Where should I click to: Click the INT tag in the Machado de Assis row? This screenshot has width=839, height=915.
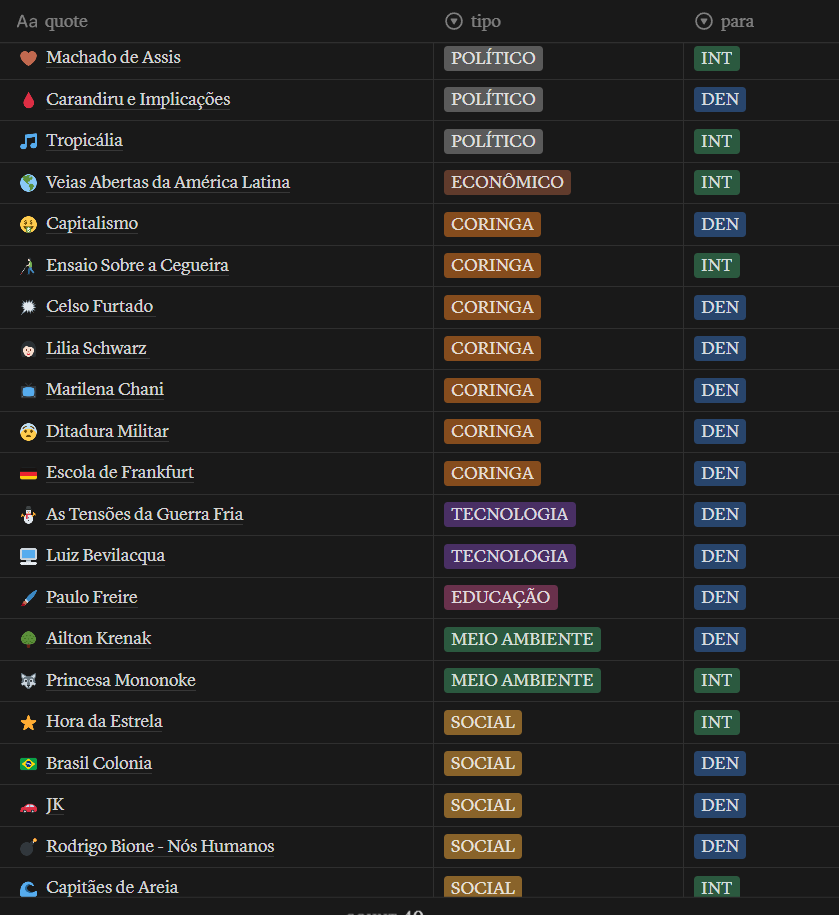(716, 58)
